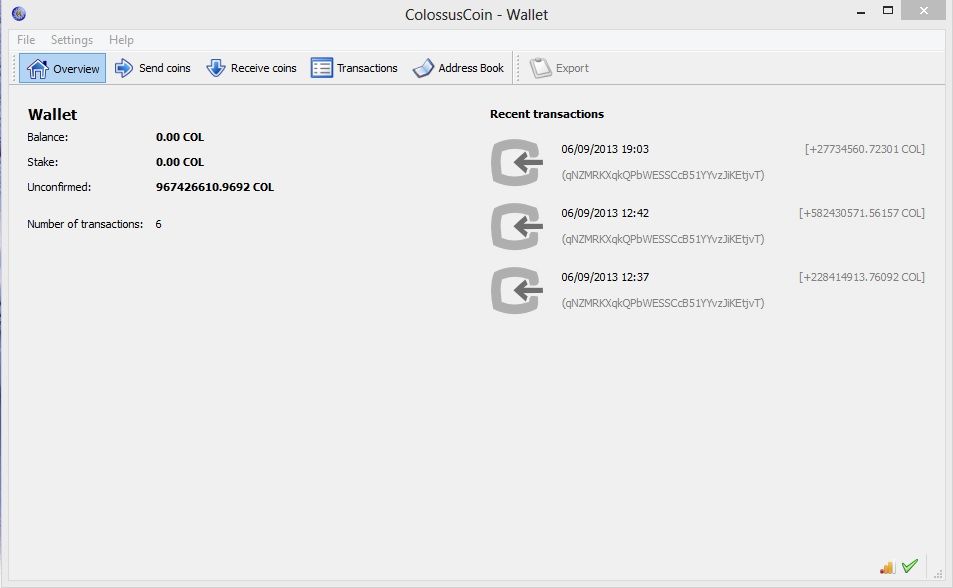Image resolution: width=953 pixels, height=588 pixels.
Task: Close the ColossusCoin wallet window
Action: click(x=923, y=10)
